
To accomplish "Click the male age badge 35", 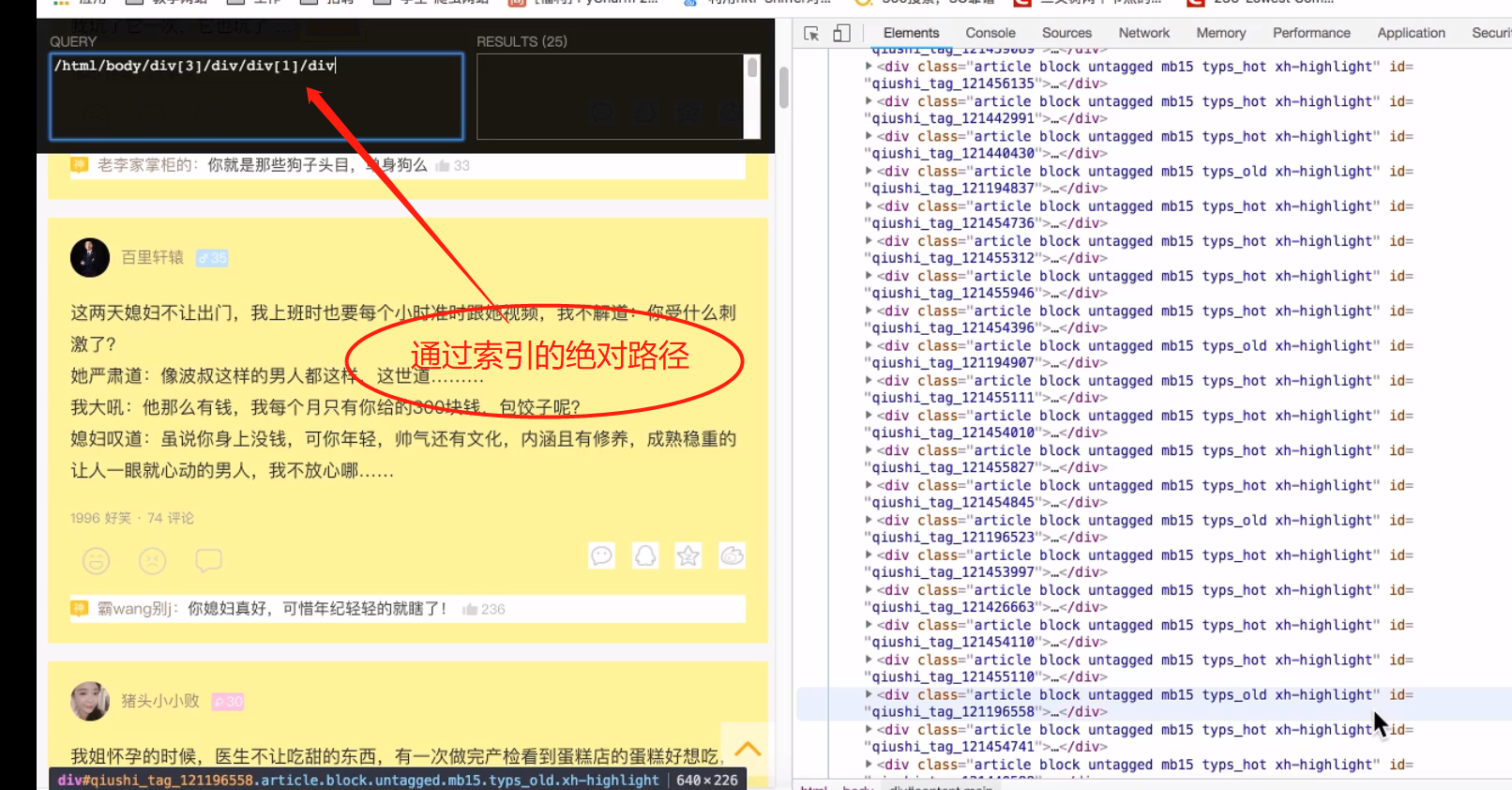I will (x=212, y=258).
